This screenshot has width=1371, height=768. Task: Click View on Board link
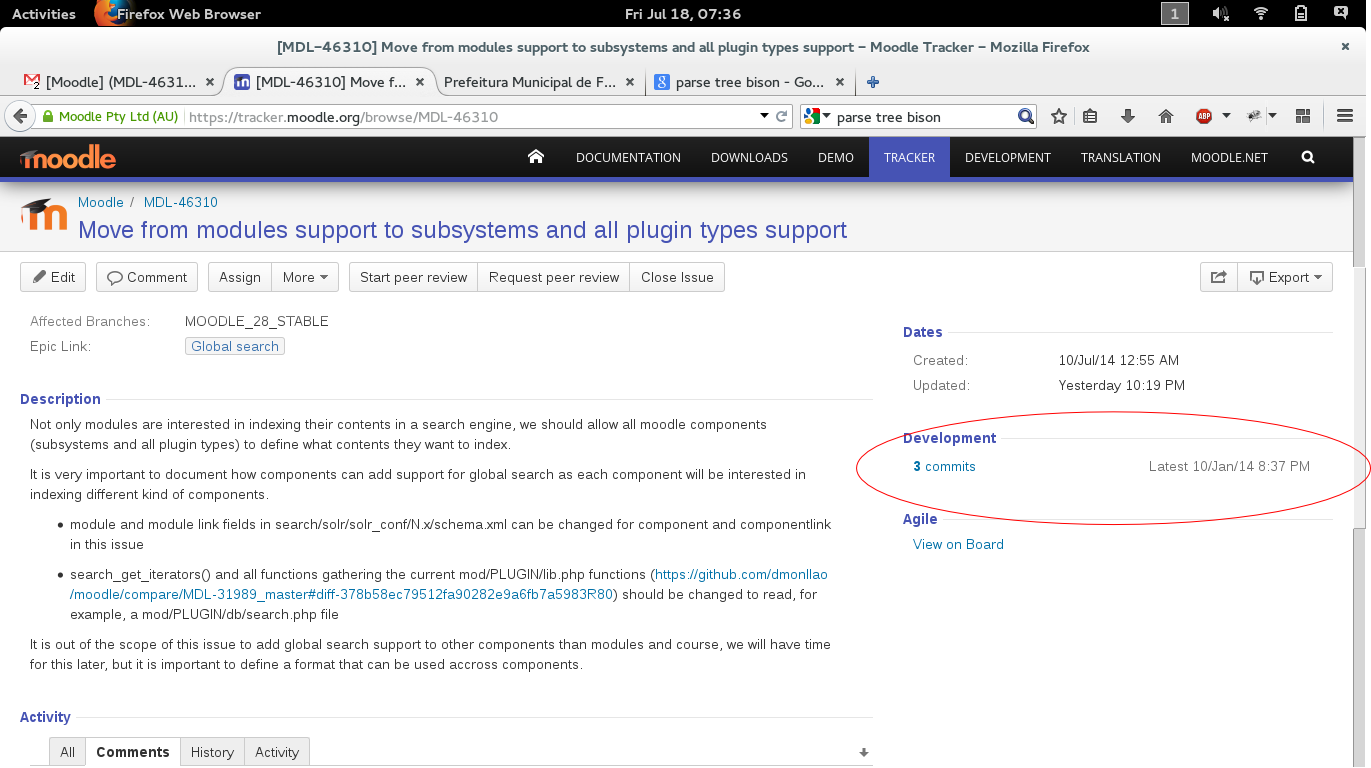[x=958, y=544]
